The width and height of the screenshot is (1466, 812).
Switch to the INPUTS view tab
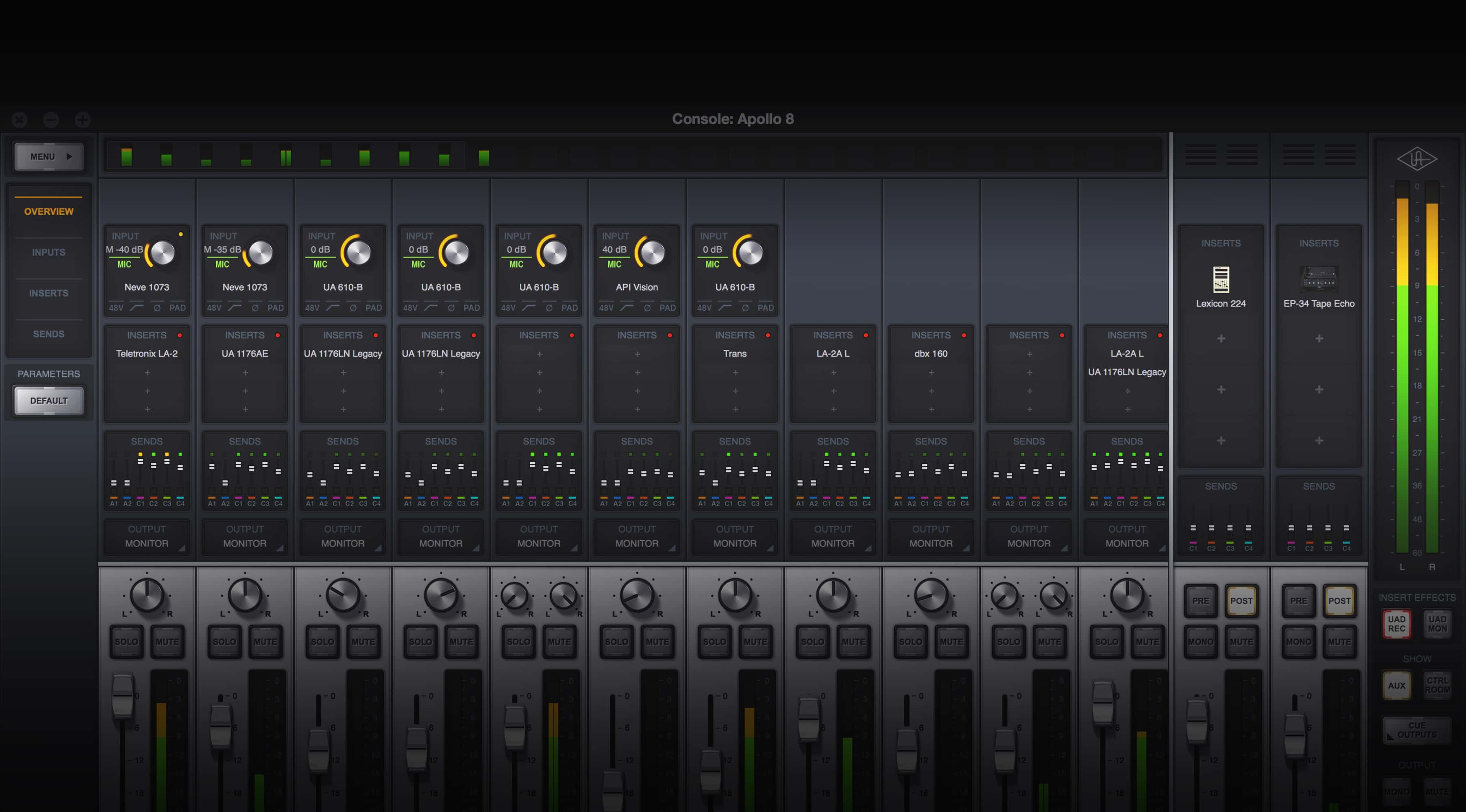pyautogui.click(x=48, y=252)
